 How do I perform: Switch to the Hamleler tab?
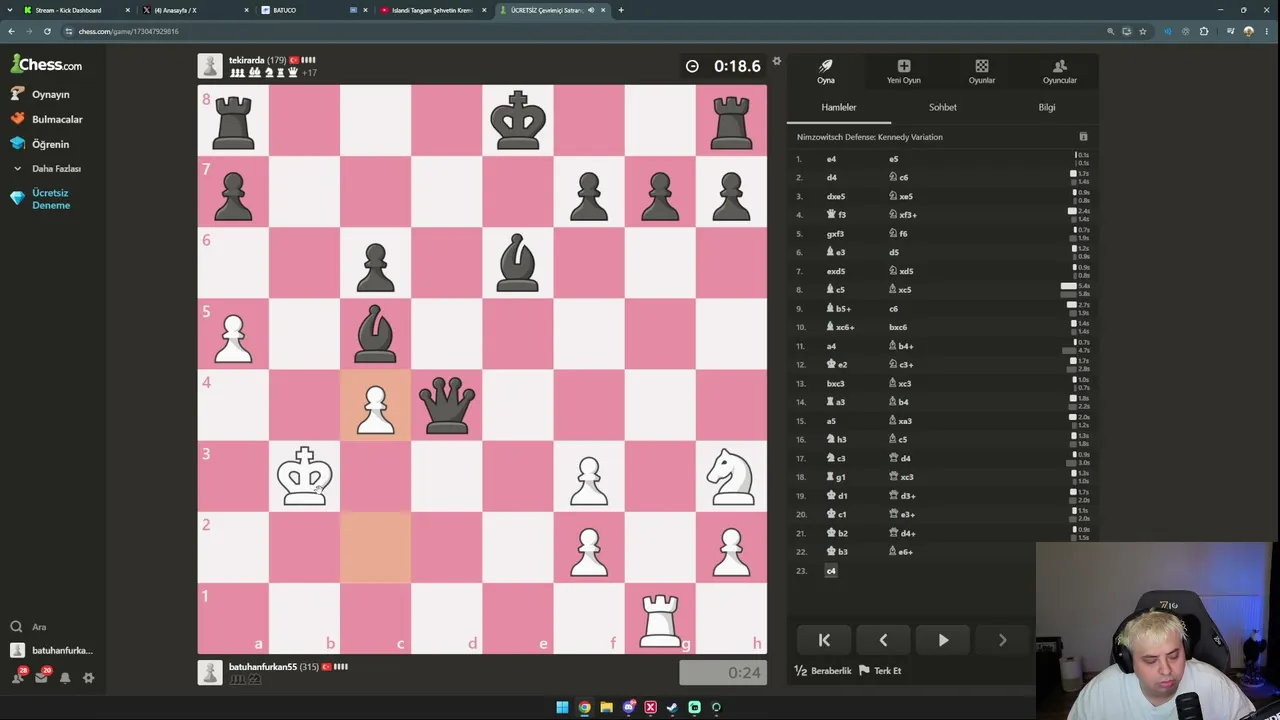839,107
